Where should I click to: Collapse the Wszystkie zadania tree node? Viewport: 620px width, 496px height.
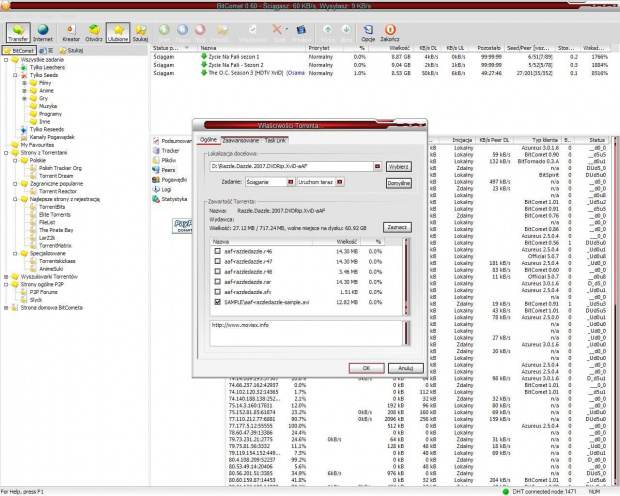[x=6, y=60]
